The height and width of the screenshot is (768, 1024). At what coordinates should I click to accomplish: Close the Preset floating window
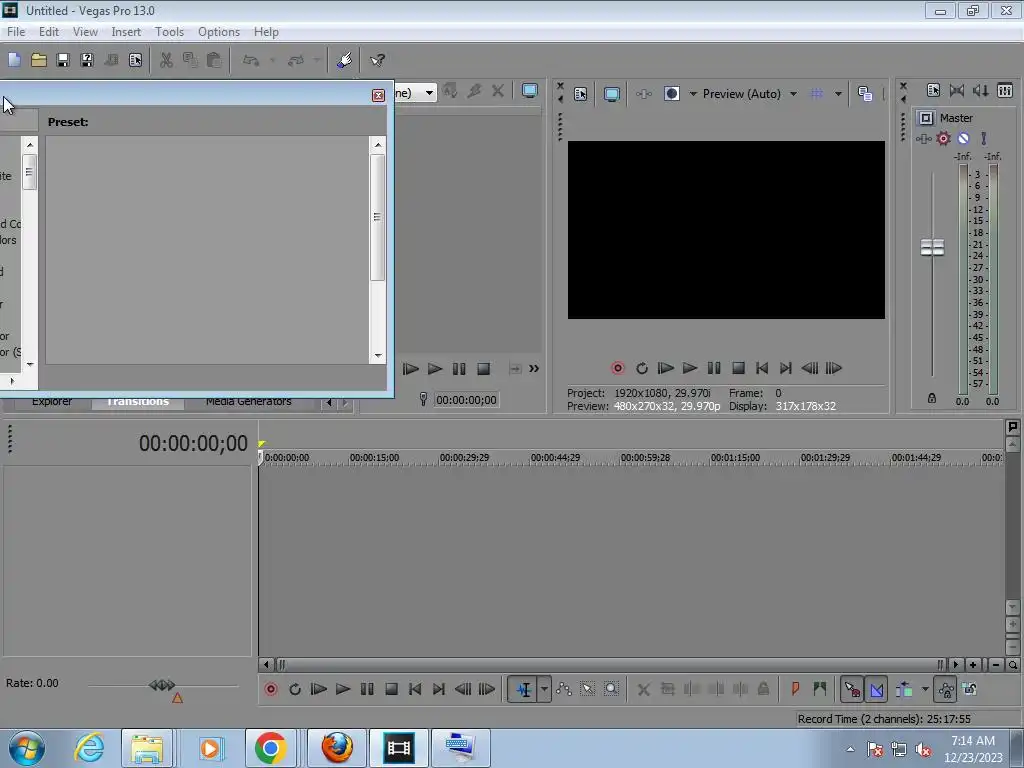coord(378,95)
